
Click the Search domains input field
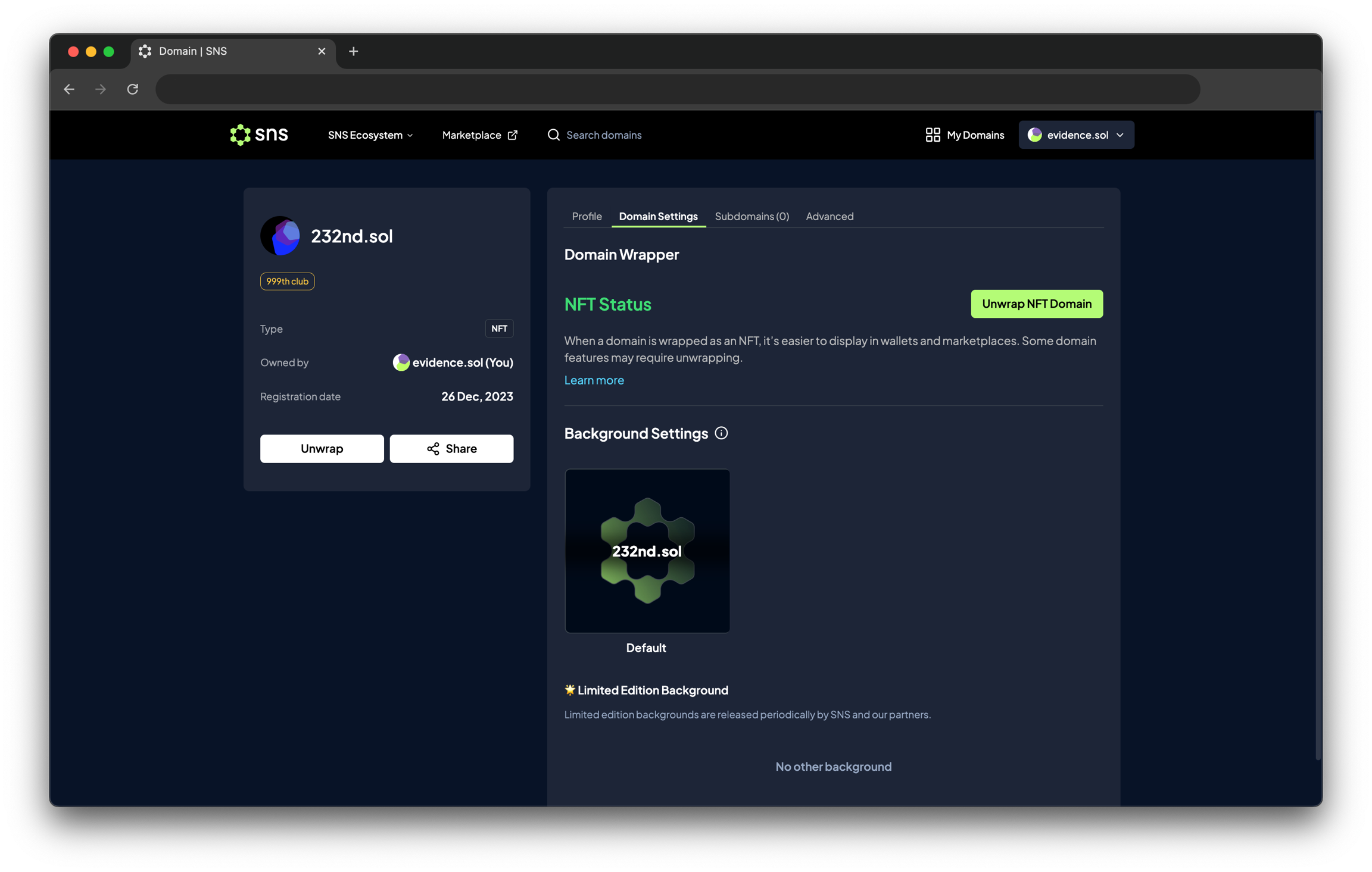(604, 135)
